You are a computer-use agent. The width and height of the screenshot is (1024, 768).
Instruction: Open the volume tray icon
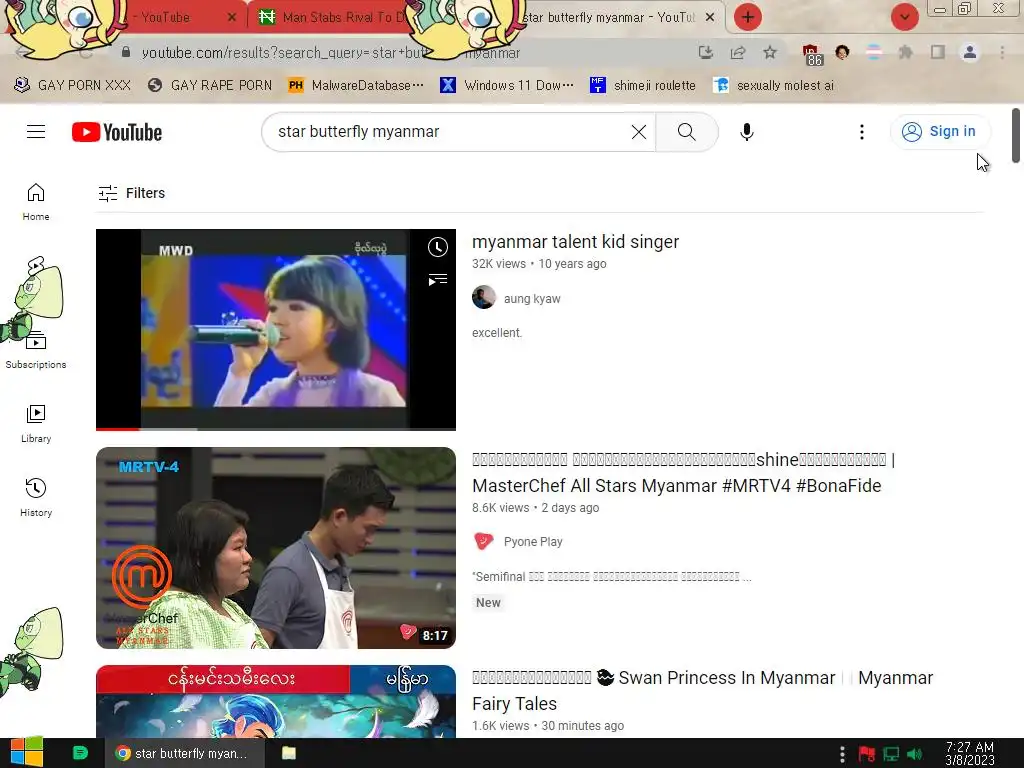tap(915, 754)
